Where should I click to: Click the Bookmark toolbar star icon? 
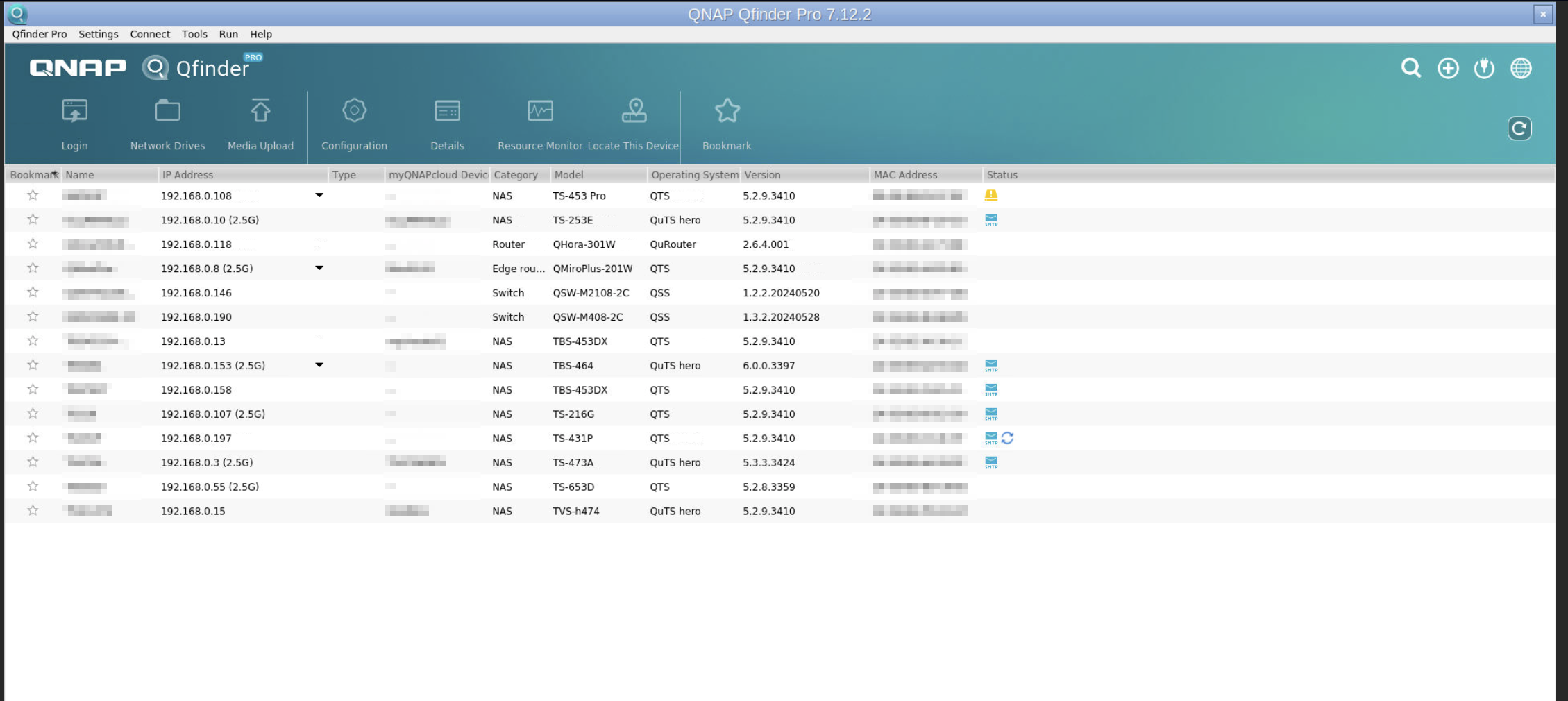(727, 110)
